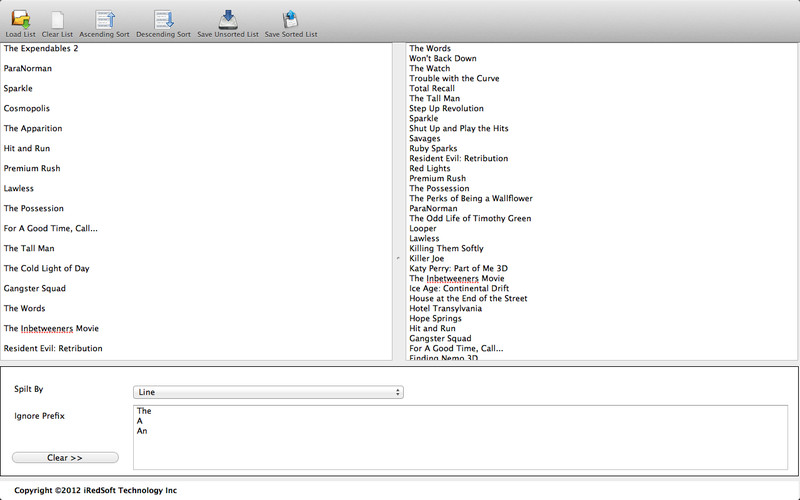Click 'Killing Them Softly' entry
The height and width of the screenshot is (500, 800).
point(446,248)
